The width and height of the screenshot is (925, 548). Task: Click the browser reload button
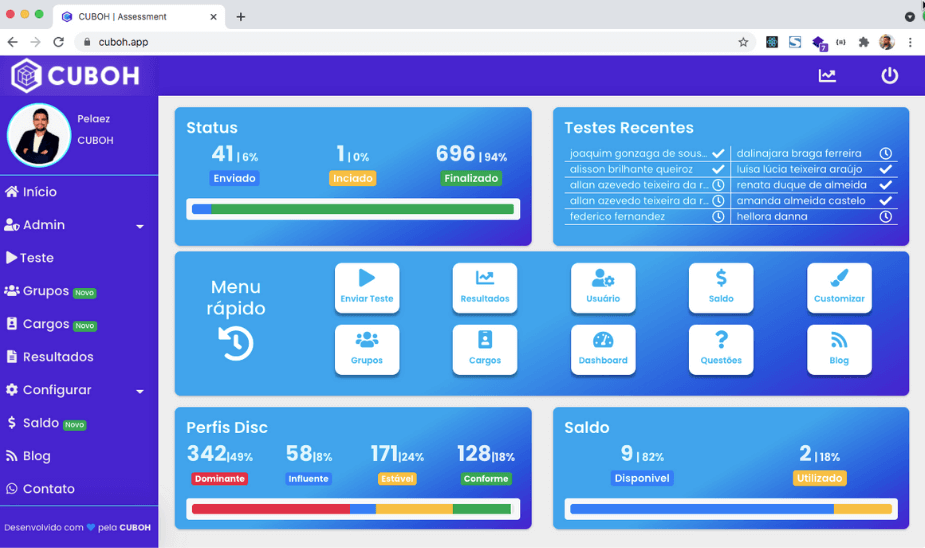pyautogui.click(x=58, y=42)
